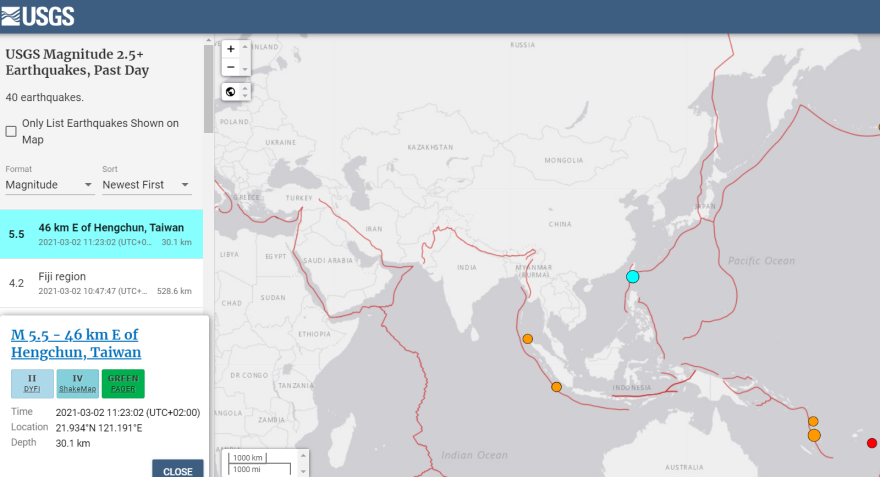Click the orange earthquake marker on Java

556,387
